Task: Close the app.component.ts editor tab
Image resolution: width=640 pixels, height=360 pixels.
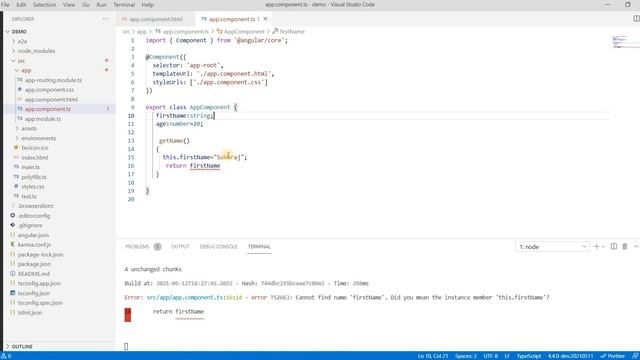Action: [x=265, y=19]
